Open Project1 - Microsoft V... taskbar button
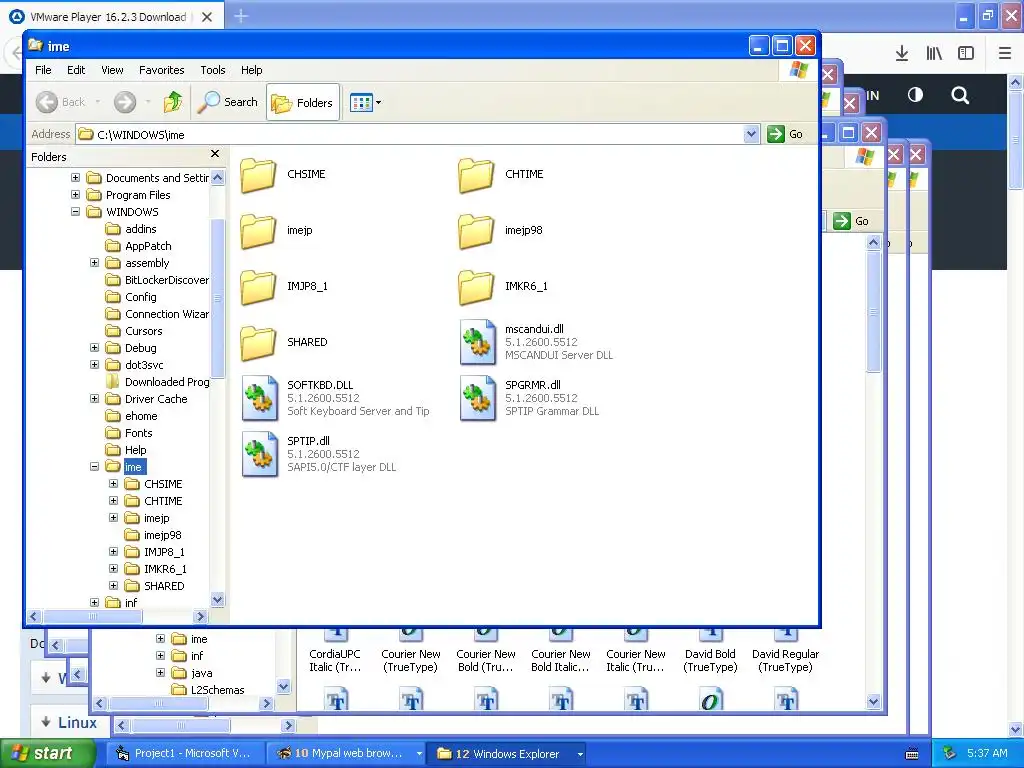The width and height of the screenshot is (1024, 768). pos(184,754)
